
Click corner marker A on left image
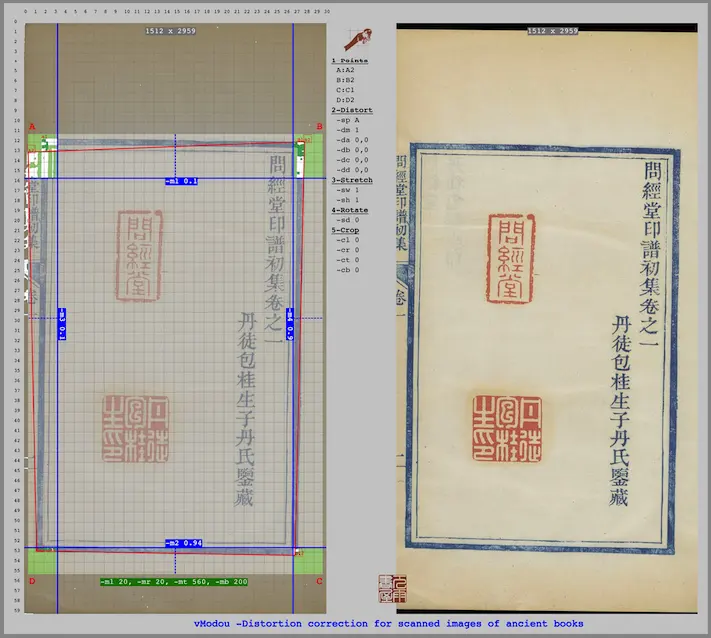tap(32, 127)
